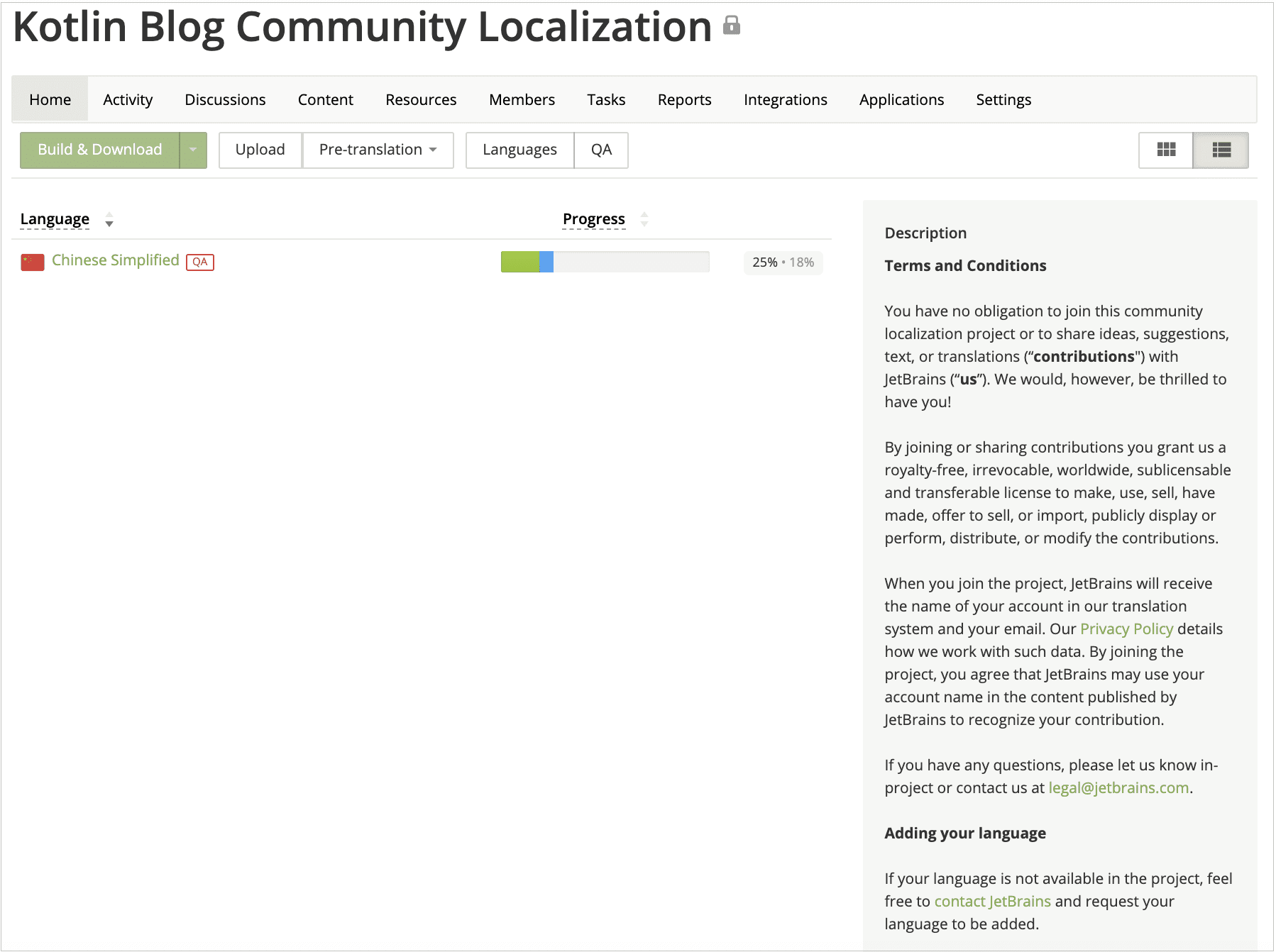Open the Members tab
Viewport: 1276px width, 952px height.
click(522, 99)
